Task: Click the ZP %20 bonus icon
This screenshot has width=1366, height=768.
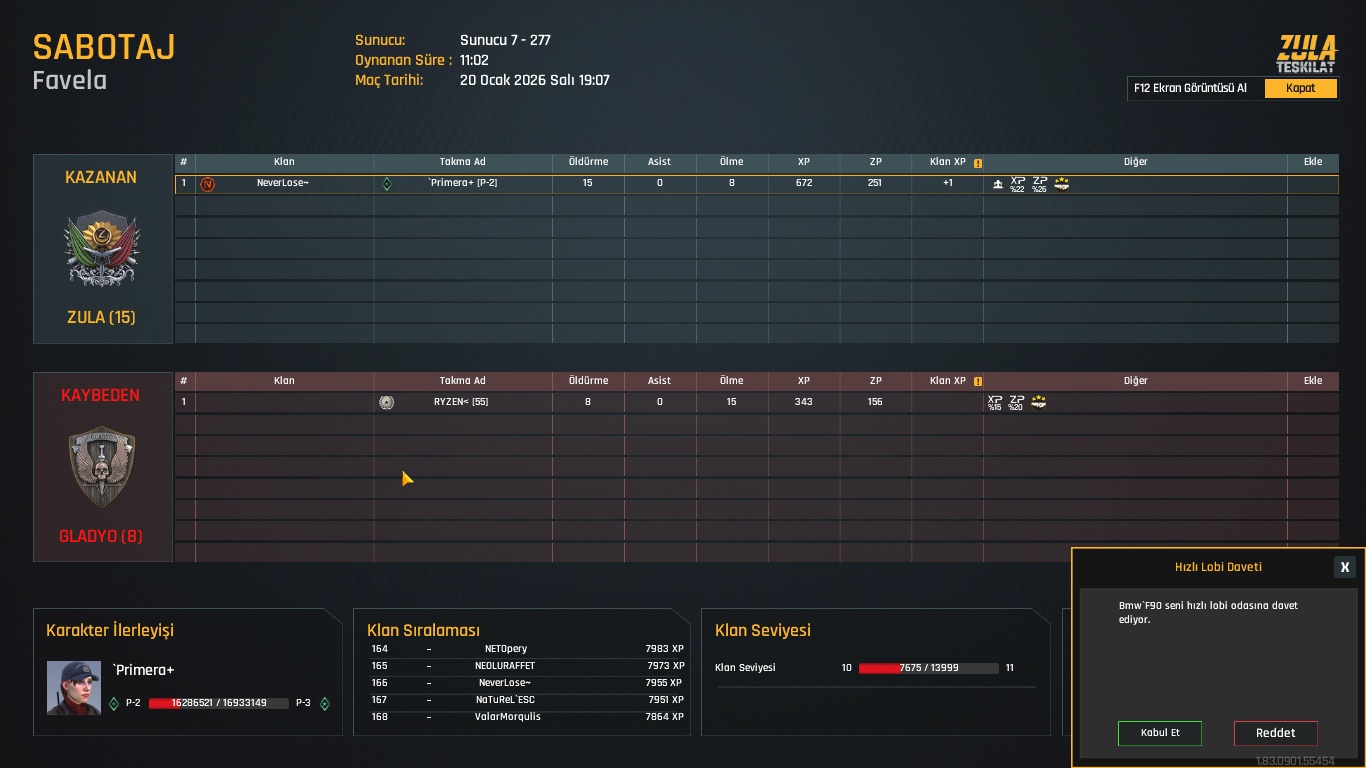Action: tap(1017, 402)
